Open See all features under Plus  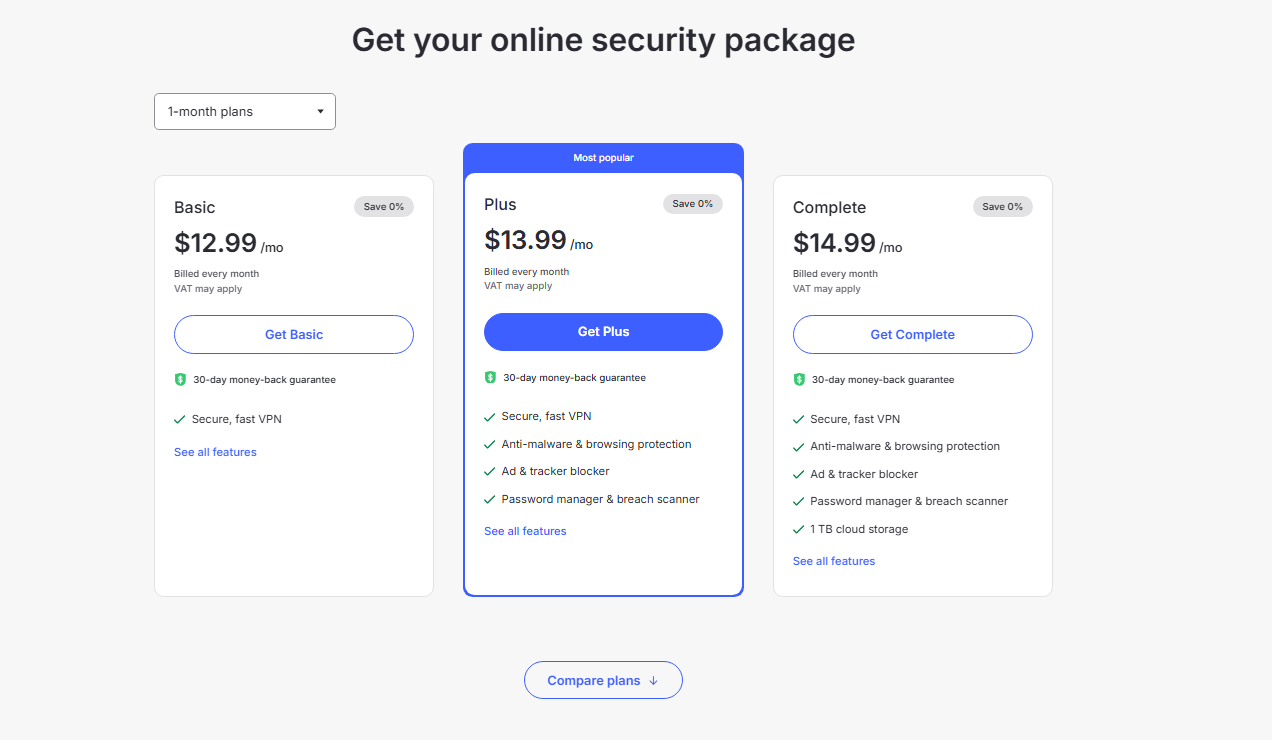tap(525, 532)
